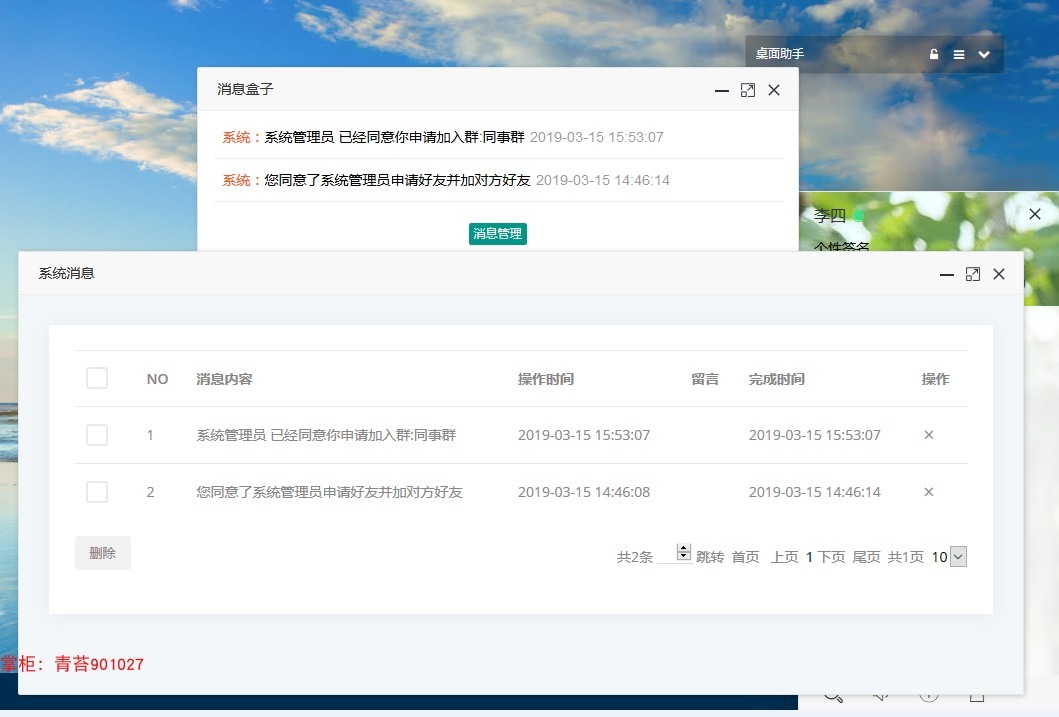Go to 上页 in pagination
The image size is (1059, 717).
click(785, 557)
